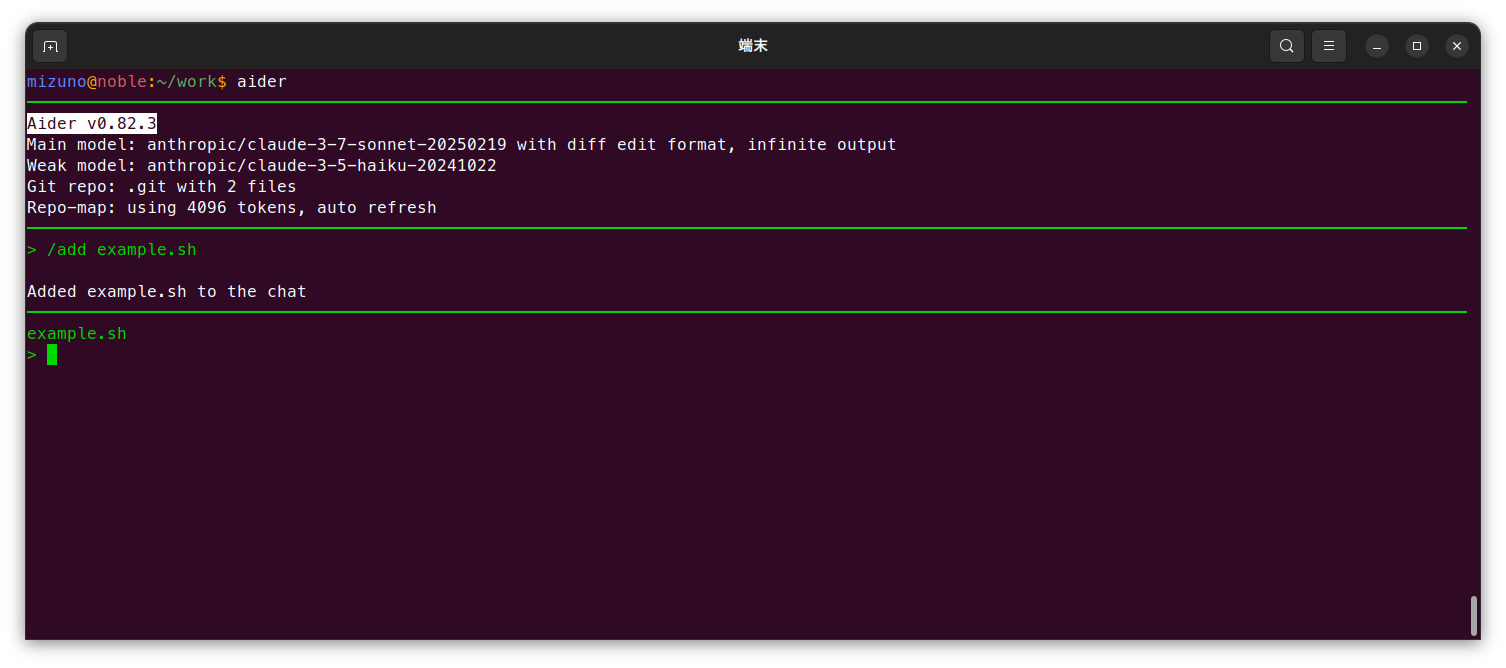This screenshot has height=668, width=1506.
Task: Maximize the terminal window
Action: 1417,46
